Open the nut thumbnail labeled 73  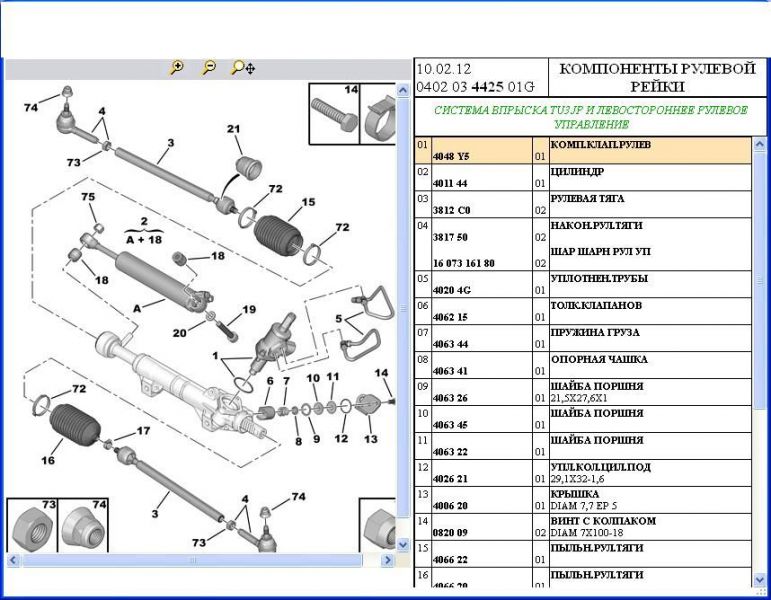31,527
